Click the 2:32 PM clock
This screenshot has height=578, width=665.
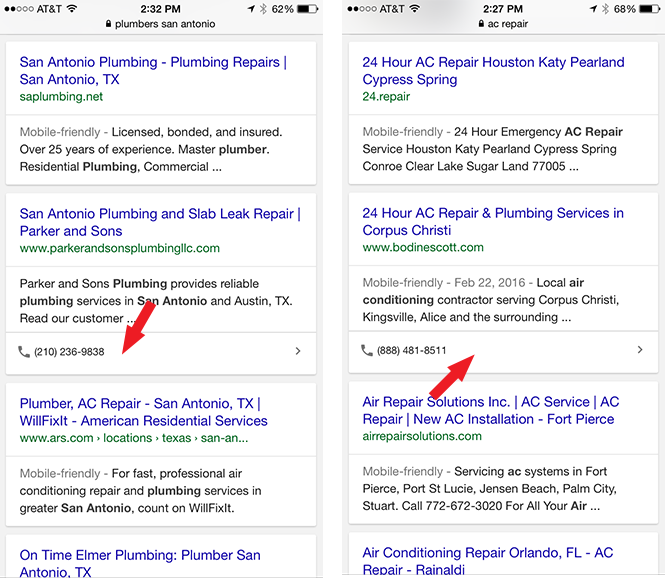[x=161, y=9]
